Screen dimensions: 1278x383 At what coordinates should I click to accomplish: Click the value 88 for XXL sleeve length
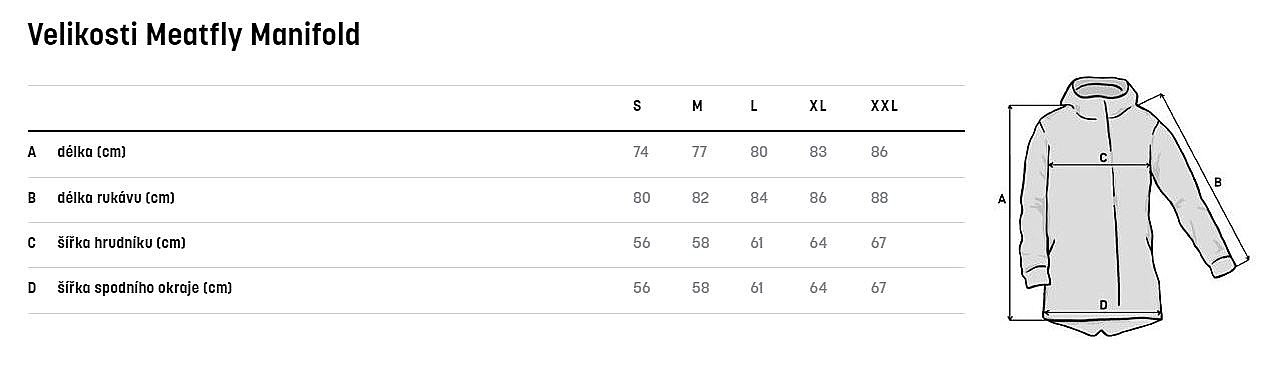click(x=879, y=198)
